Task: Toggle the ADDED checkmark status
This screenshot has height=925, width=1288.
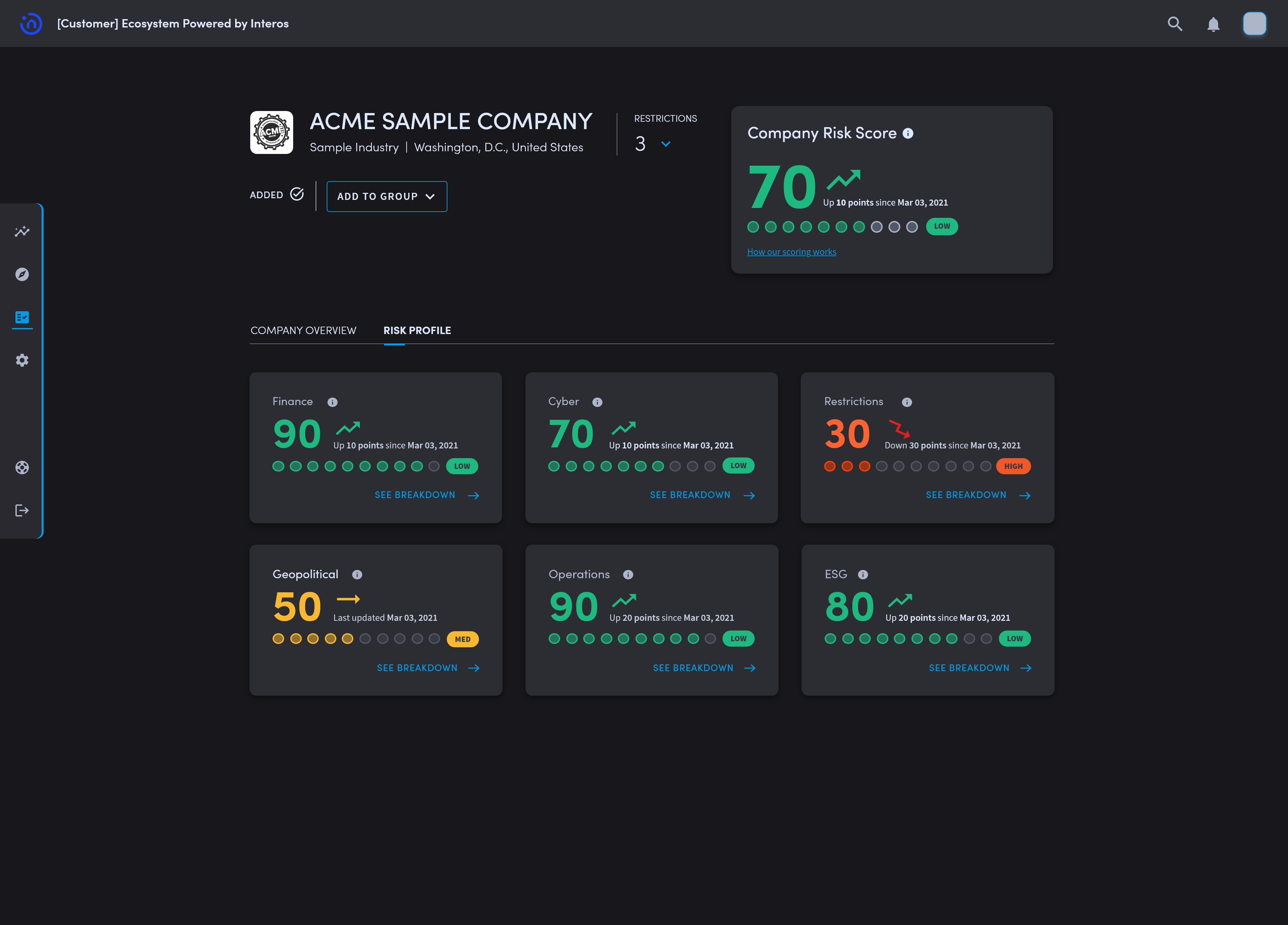Action: (x=297, y=194)
